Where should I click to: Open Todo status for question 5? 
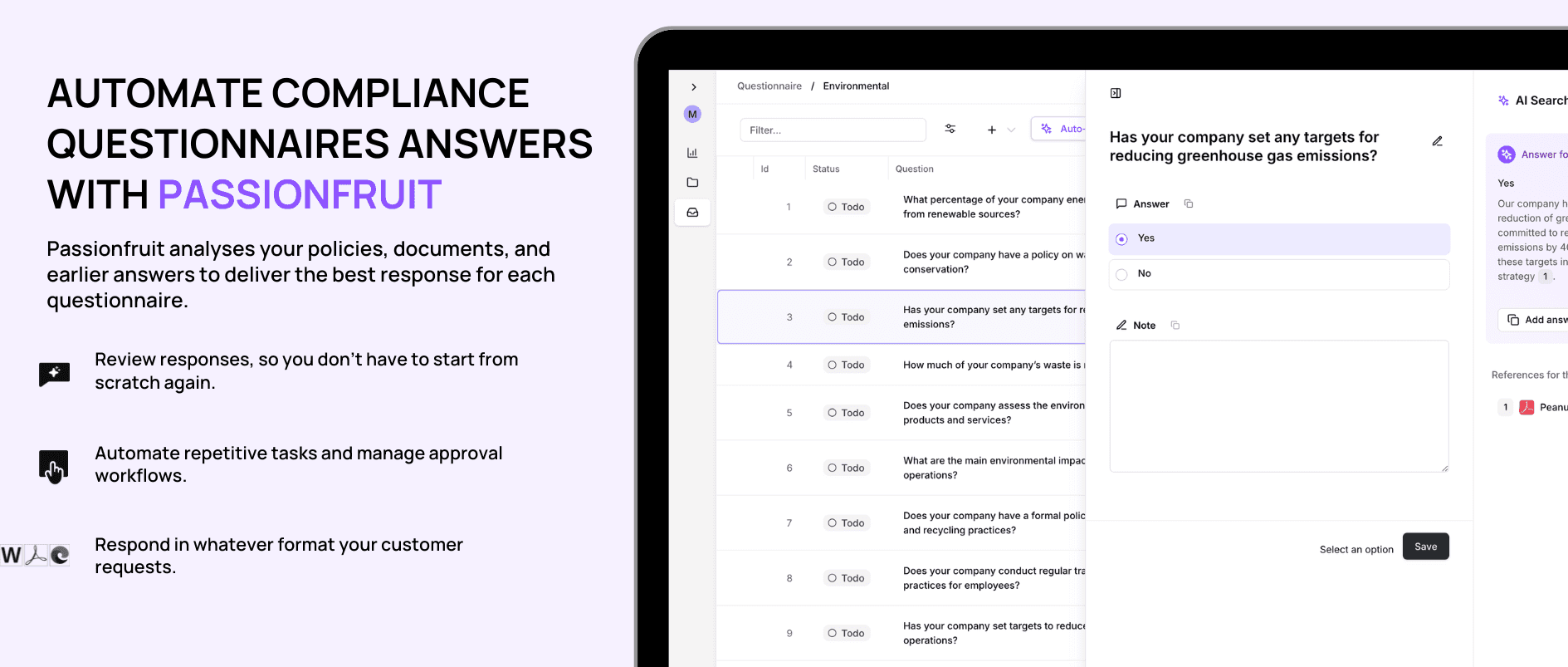[x=846, y=413]
